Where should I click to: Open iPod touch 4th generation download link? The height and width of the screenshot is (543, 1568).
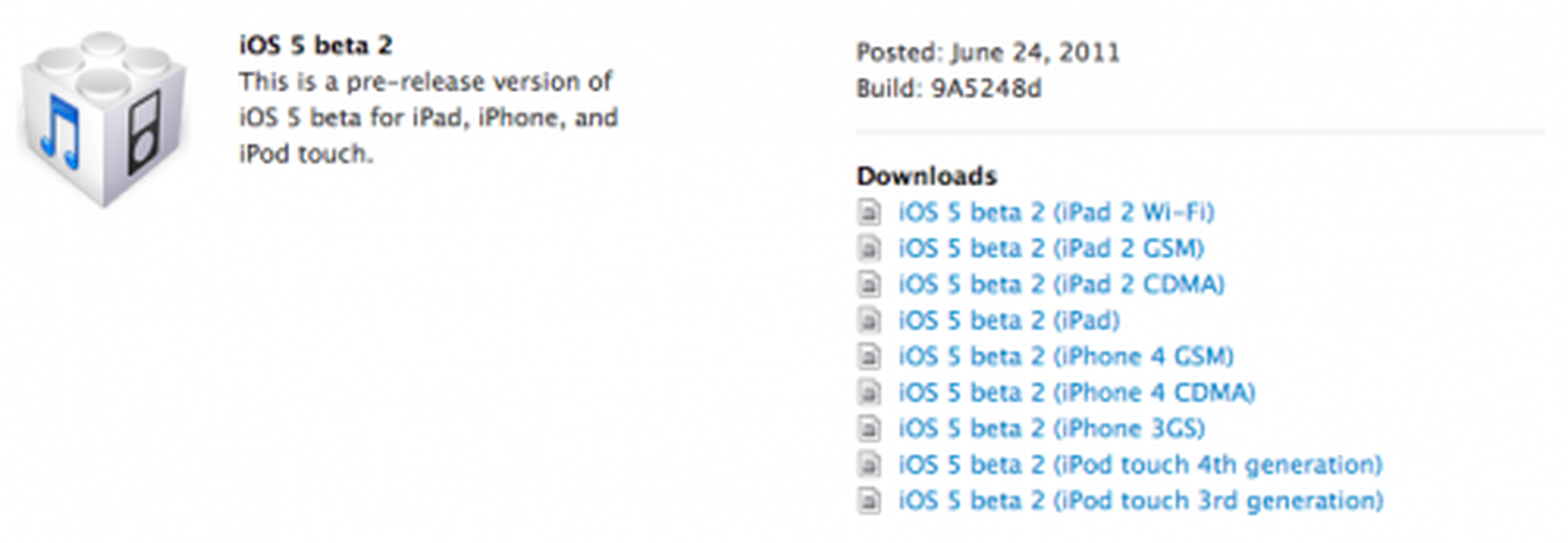coord(1140,465)
